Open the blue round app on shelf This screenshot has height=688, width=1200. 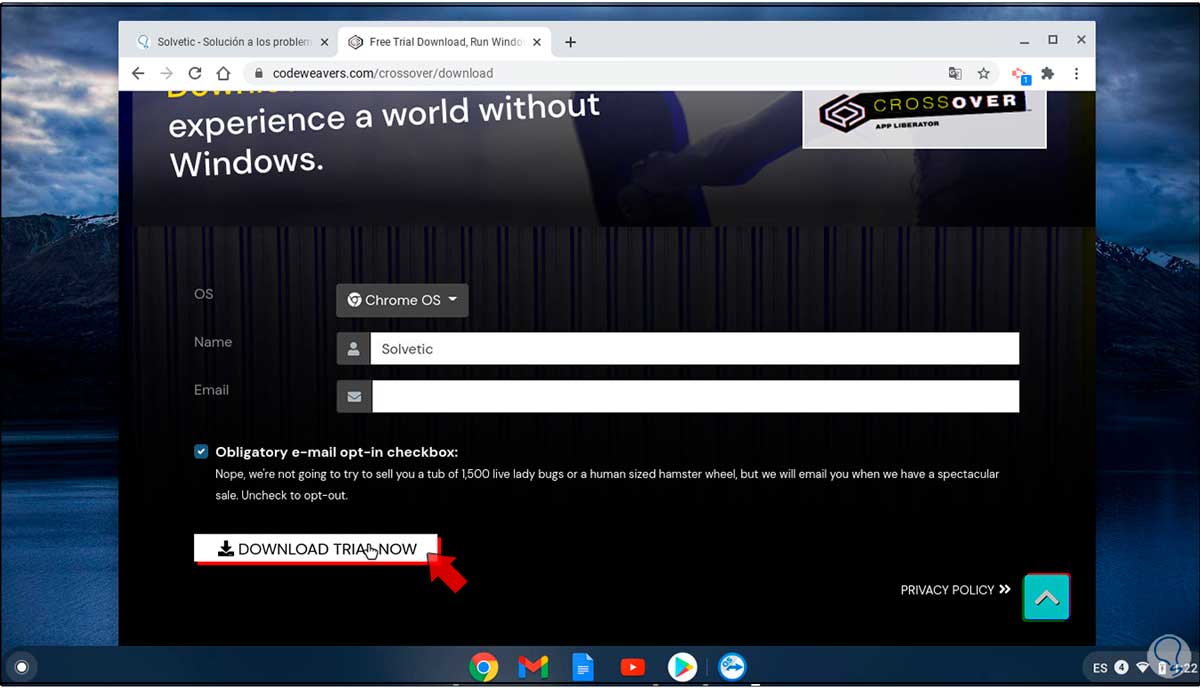click(732, 667)
